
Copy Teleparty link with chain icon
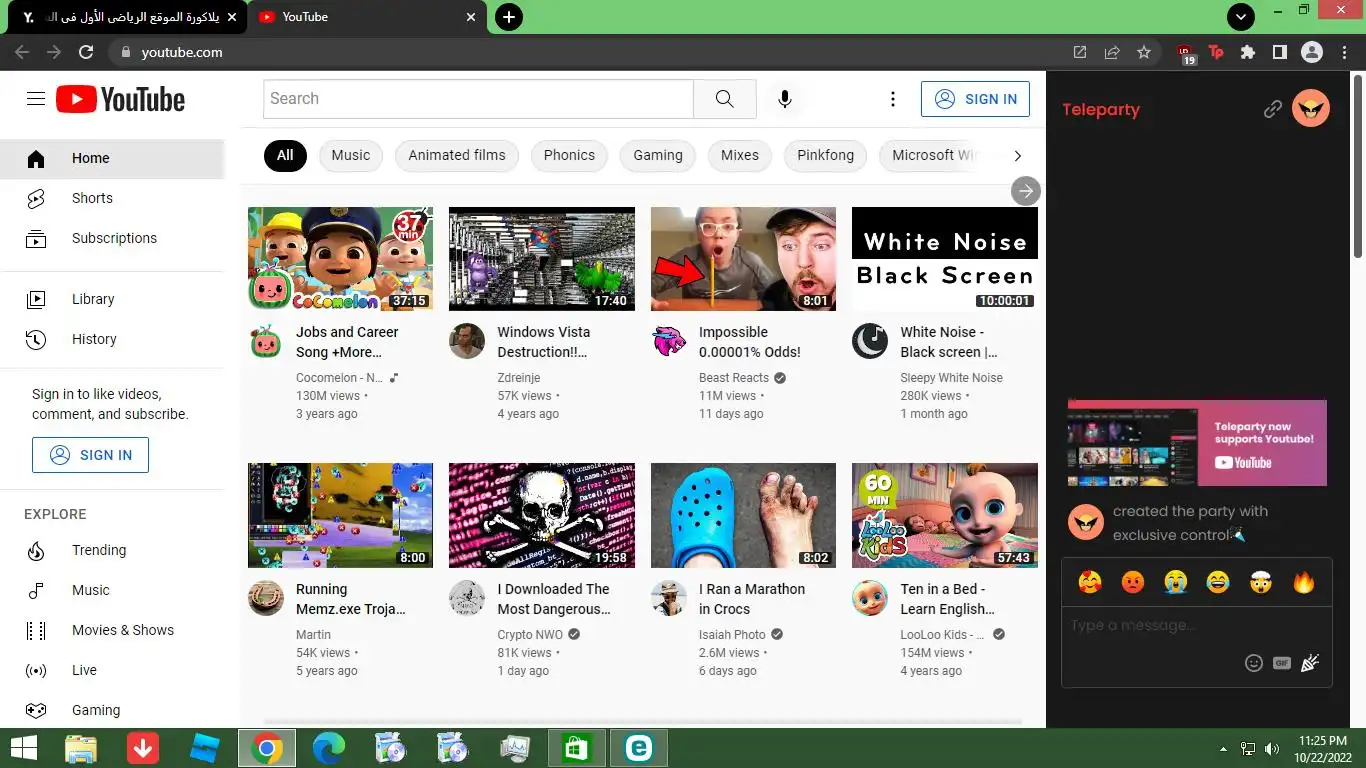[x=1272, y=109]
